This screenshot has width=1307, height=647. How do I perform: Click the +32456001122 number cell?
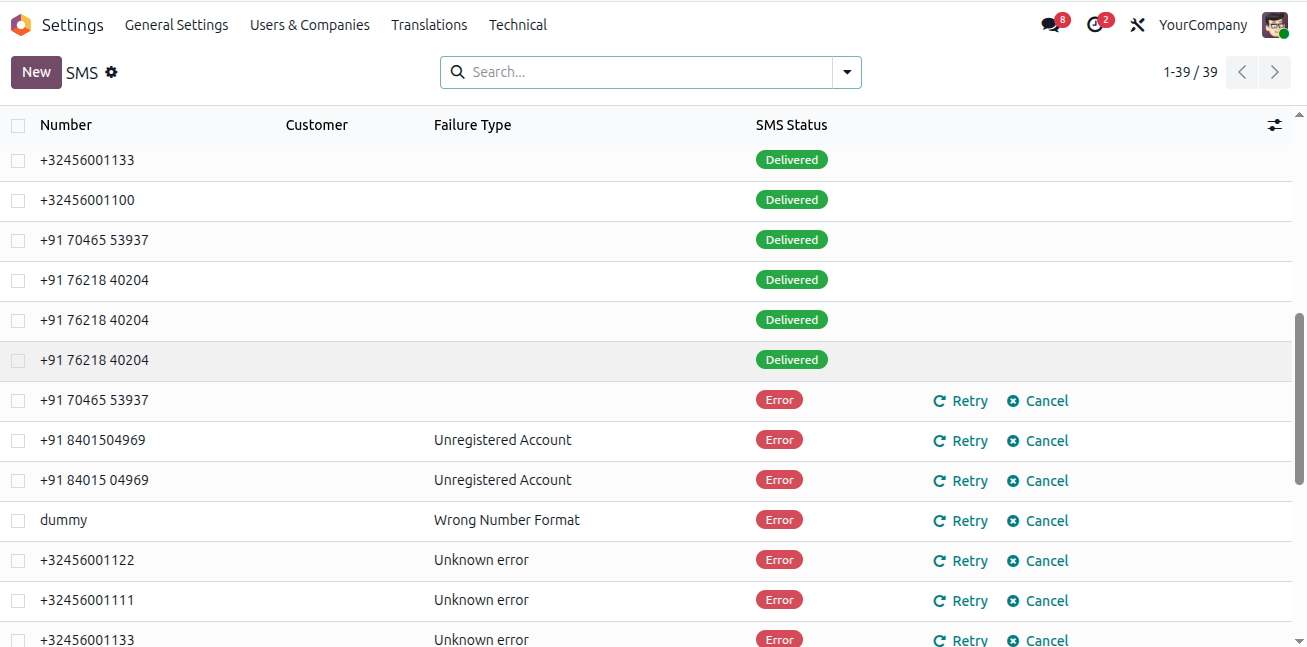(x=87, y=560)
